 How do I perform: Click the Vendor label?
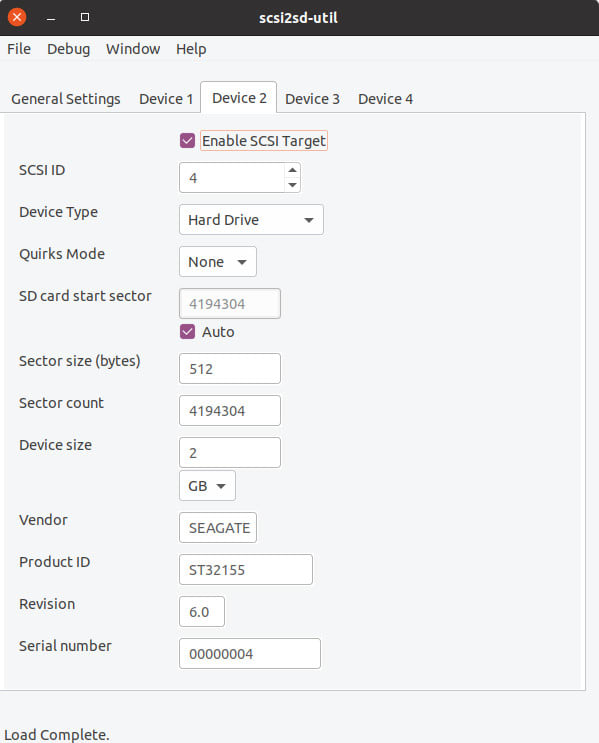(43, 520)
